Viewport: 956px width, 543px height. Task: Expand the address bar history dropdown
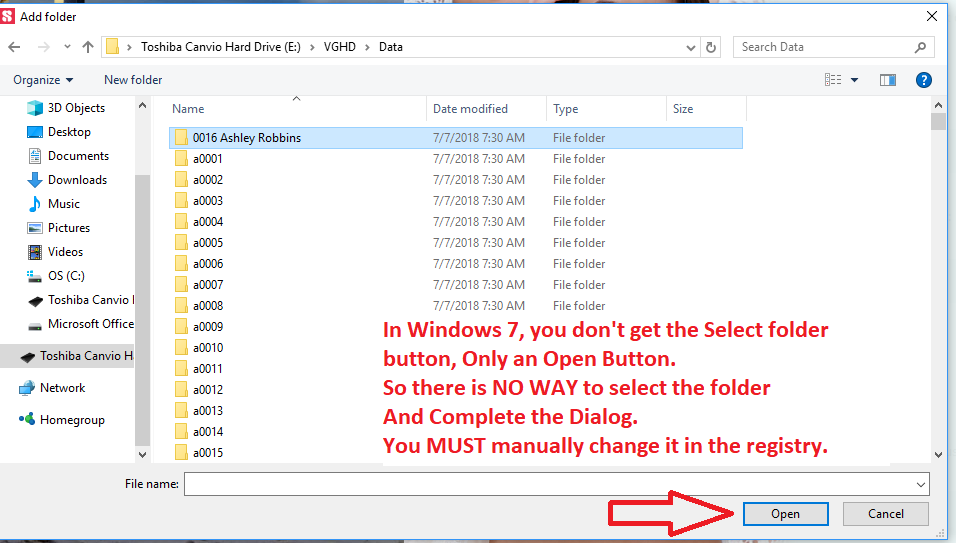[691, 47]
